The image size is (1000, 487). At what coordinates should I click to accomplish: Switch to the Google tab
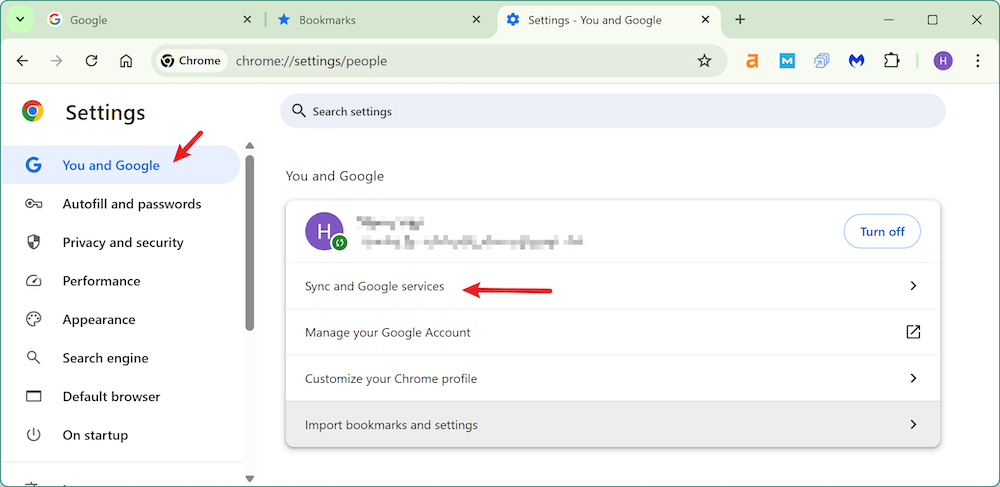150,20
